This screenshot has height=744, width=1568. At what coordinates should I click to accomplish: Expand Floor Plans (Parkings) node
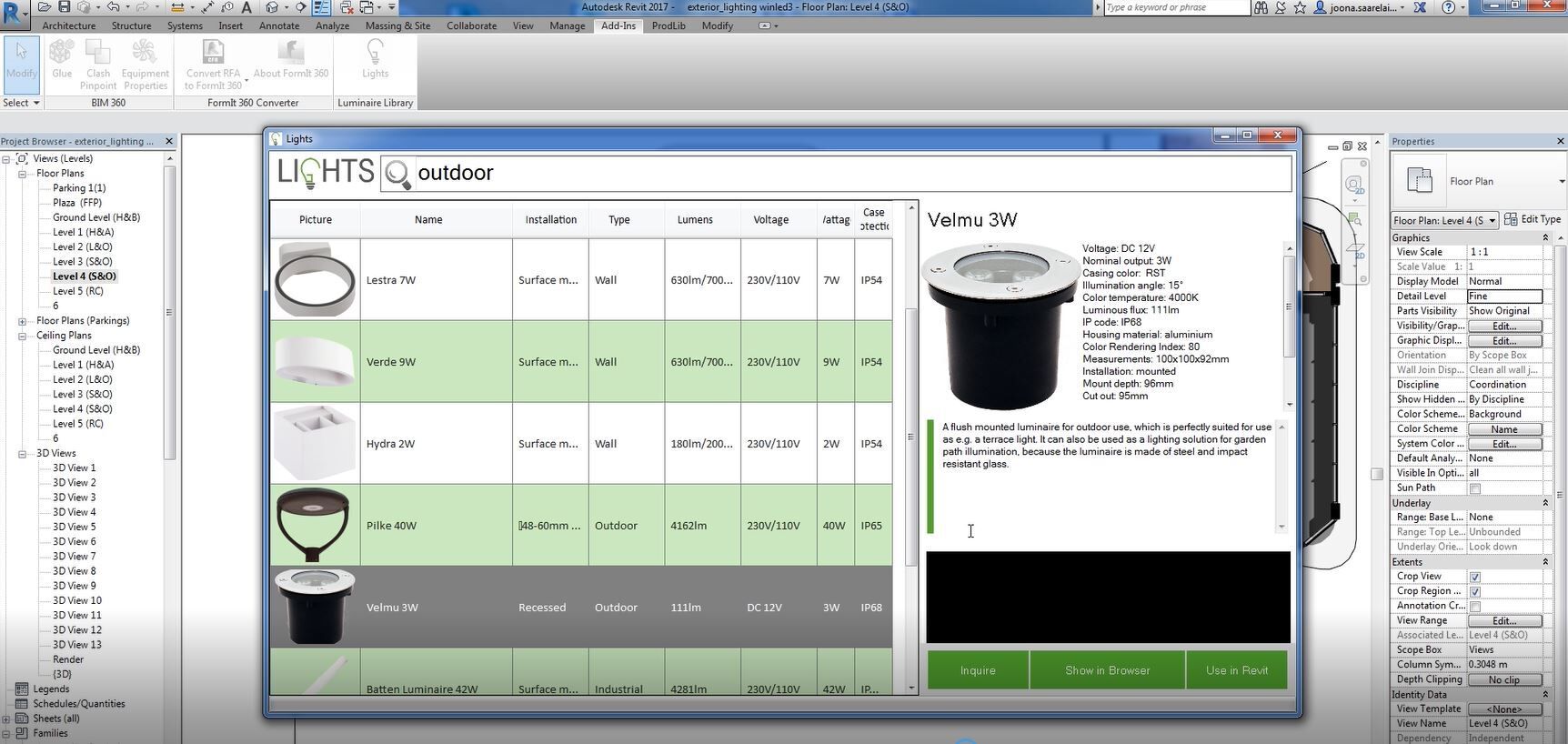tap(22, 321)
